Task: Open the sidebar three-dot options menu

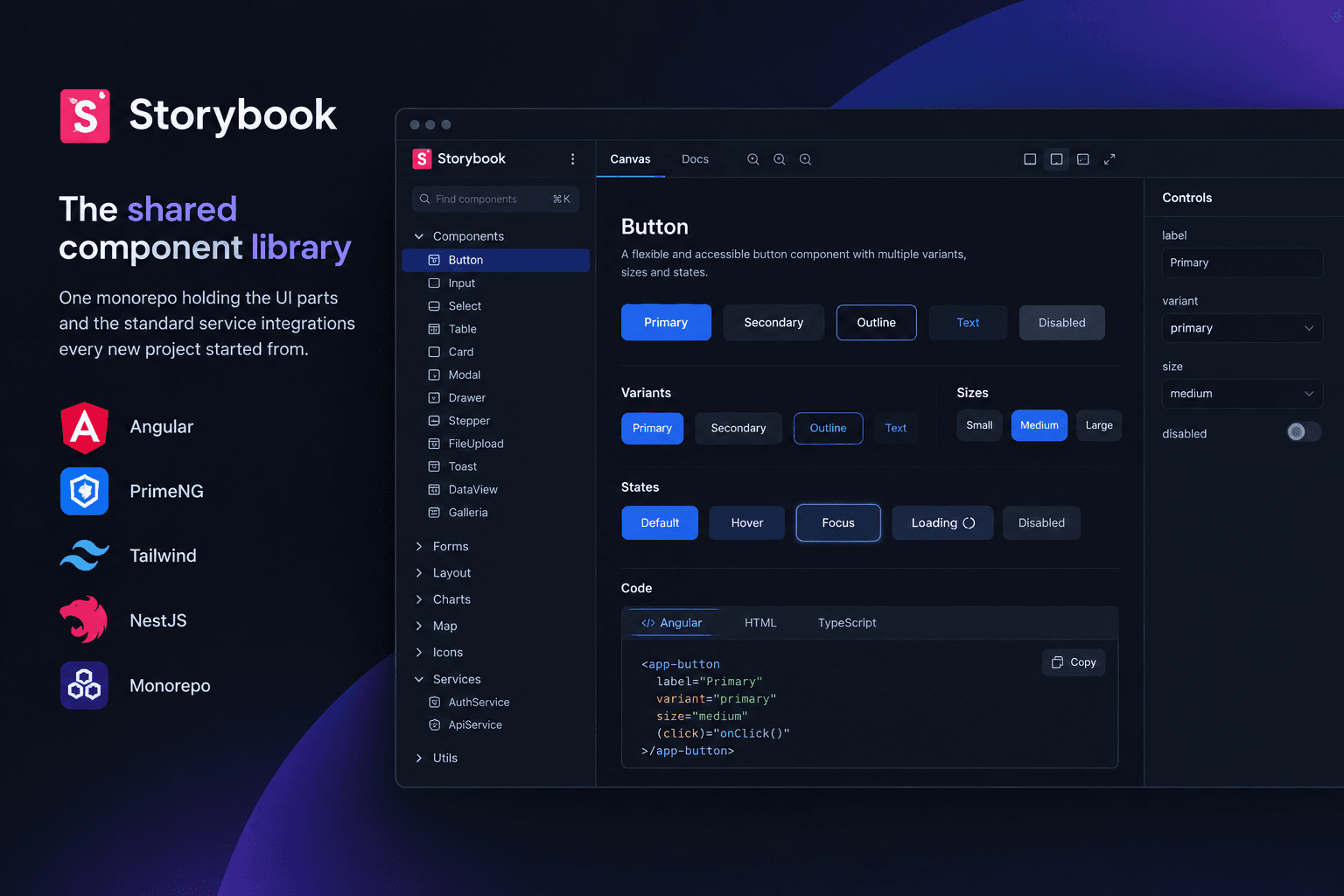Action: tap(572, 159)
